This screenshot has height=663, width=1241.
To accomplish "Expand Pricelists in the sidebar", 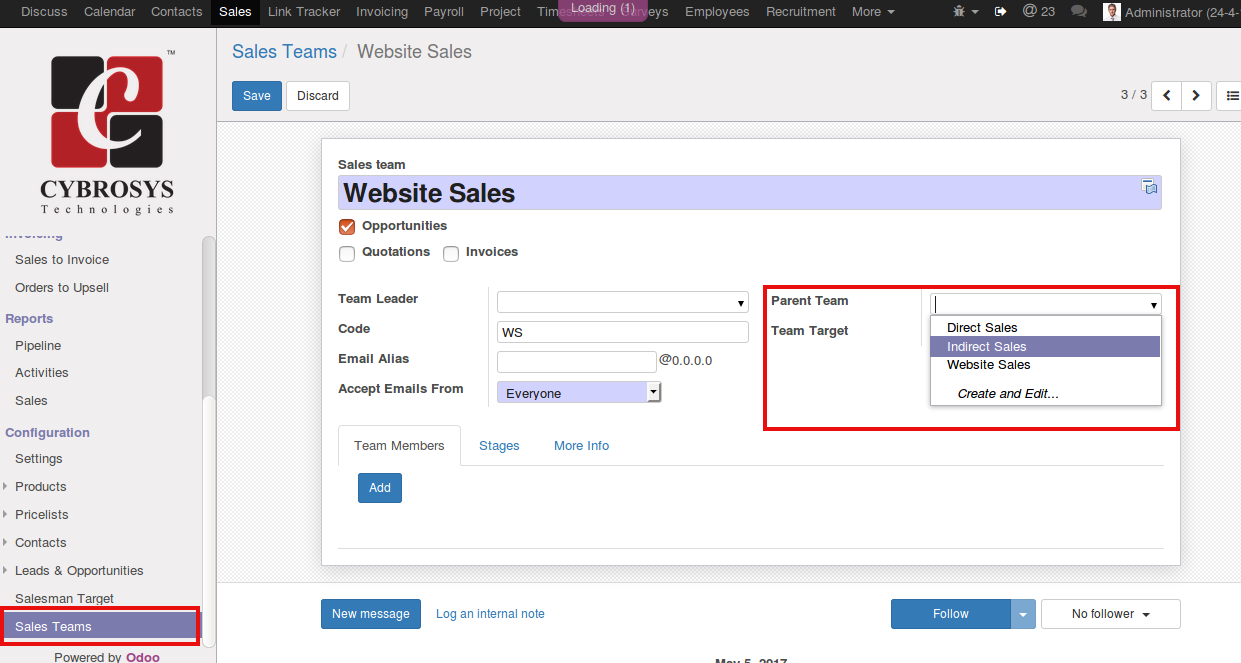I will coord(41,515).
